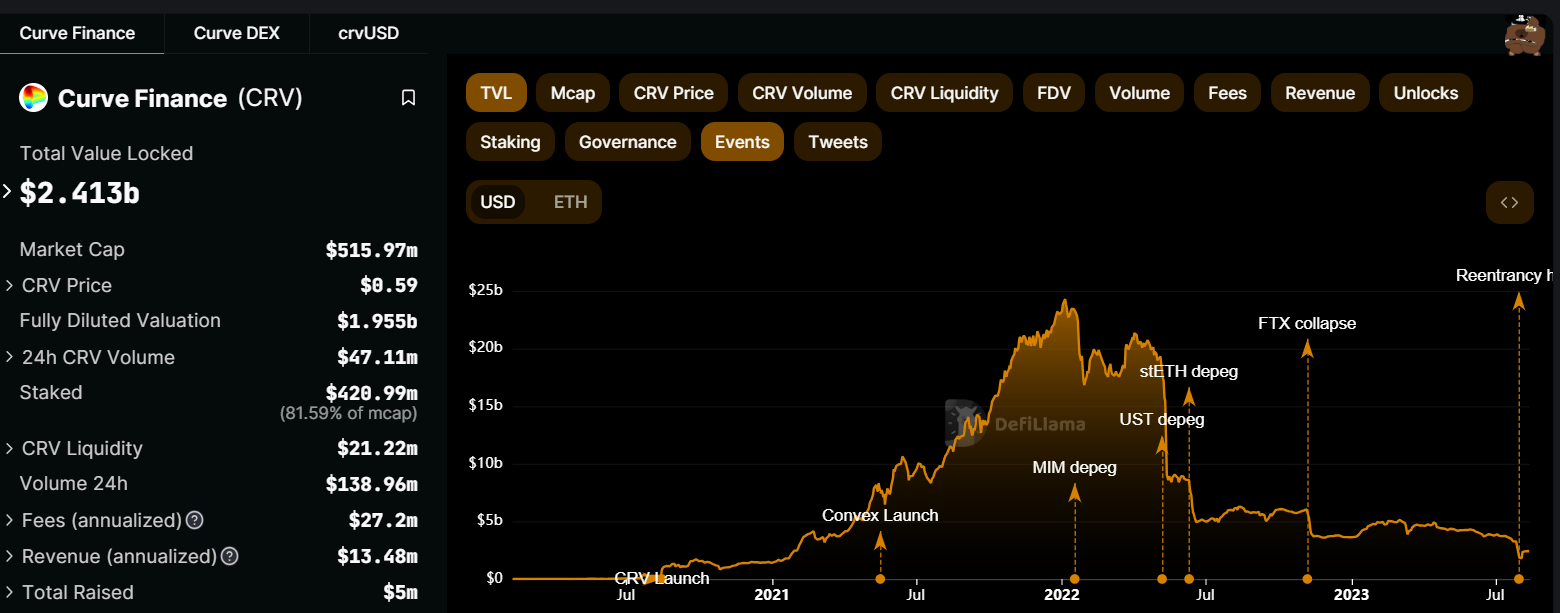The image size is (1560, 613).
Task: Click the FTX collapse event marker dot
Action: click(x=1307, y=579)
